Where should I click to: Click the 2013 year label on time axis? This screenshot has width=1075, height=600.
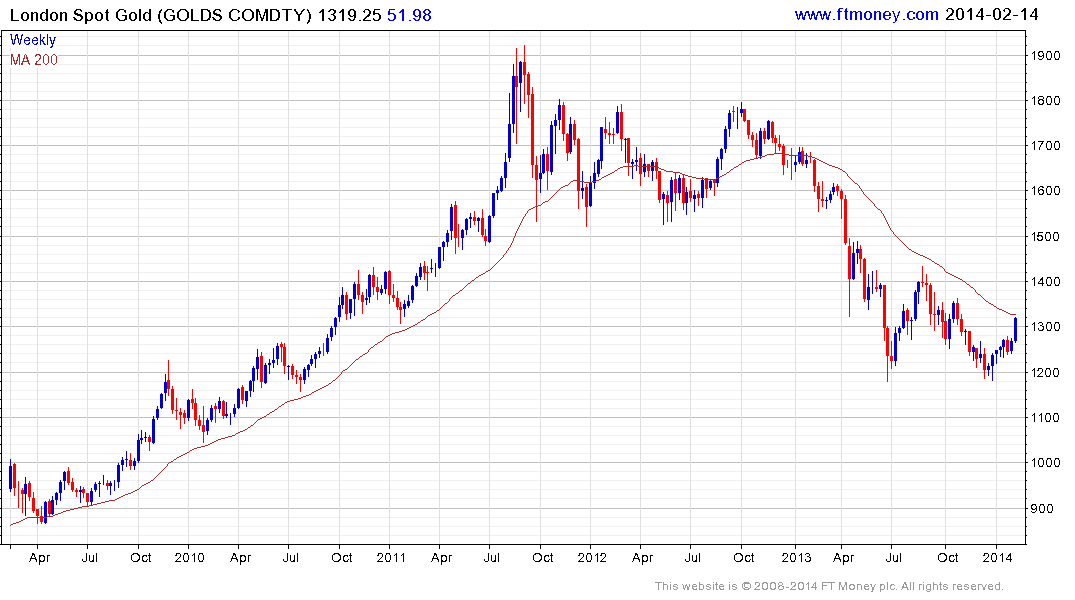(x=796, y=557)
